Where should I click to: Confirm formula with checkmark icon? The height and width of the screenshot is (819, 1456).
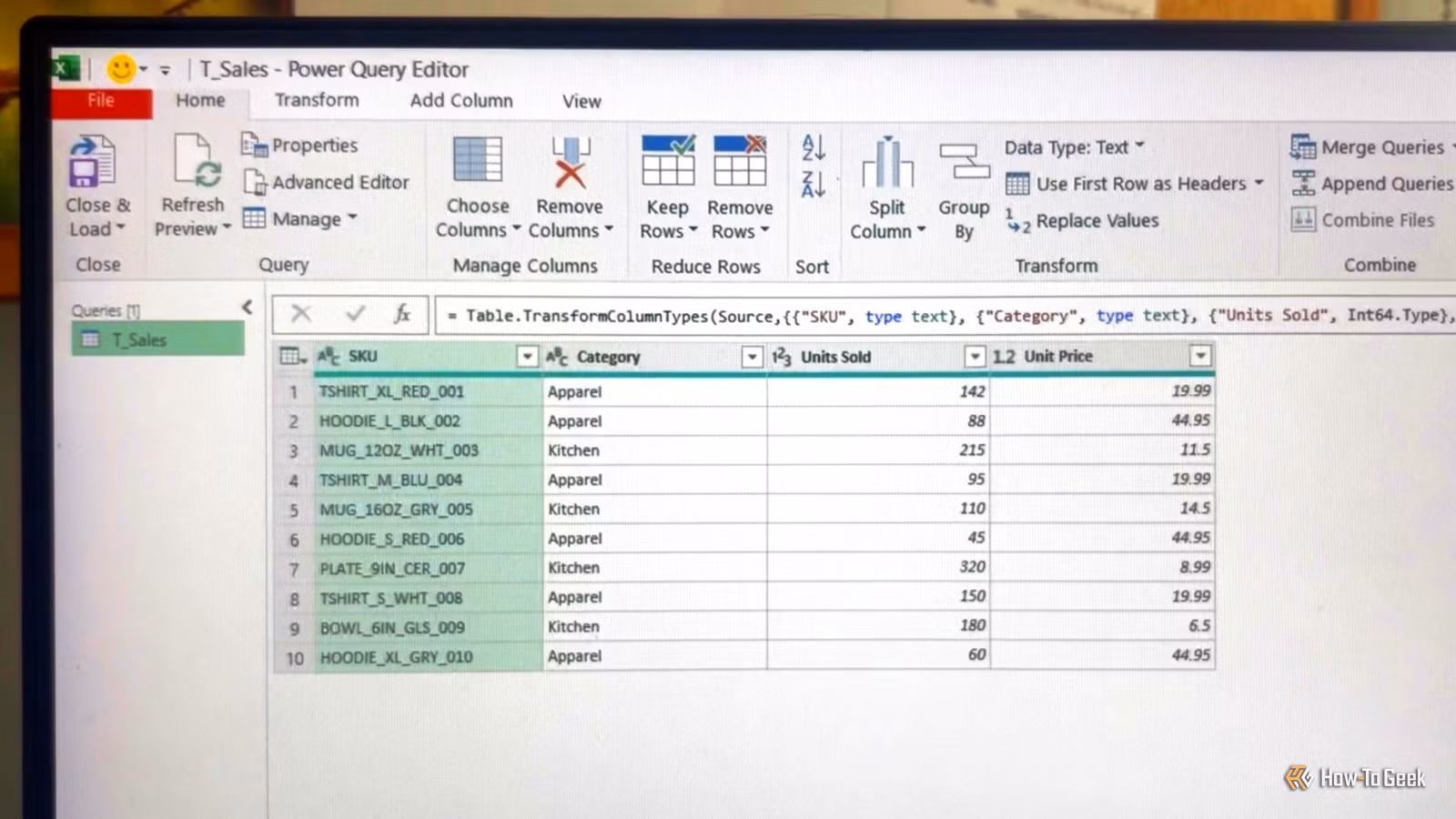click(355, 314)
